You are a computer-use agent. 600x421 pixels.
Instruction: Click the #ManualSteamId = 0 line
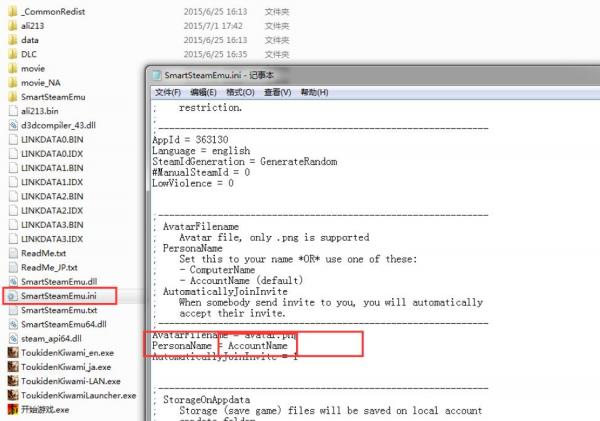coord(201,172)
